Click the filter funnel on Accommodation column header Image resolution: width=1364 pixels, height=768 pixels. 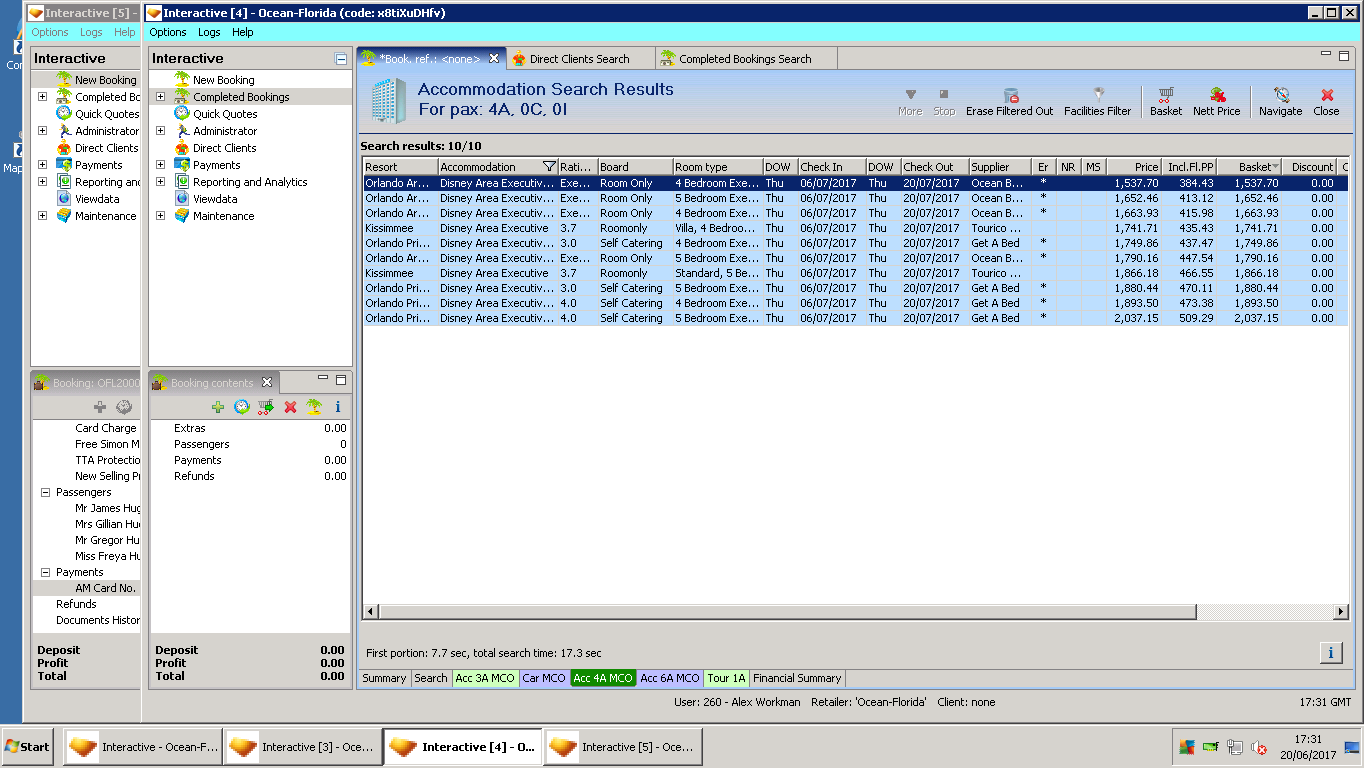click(x=549, y=167)
